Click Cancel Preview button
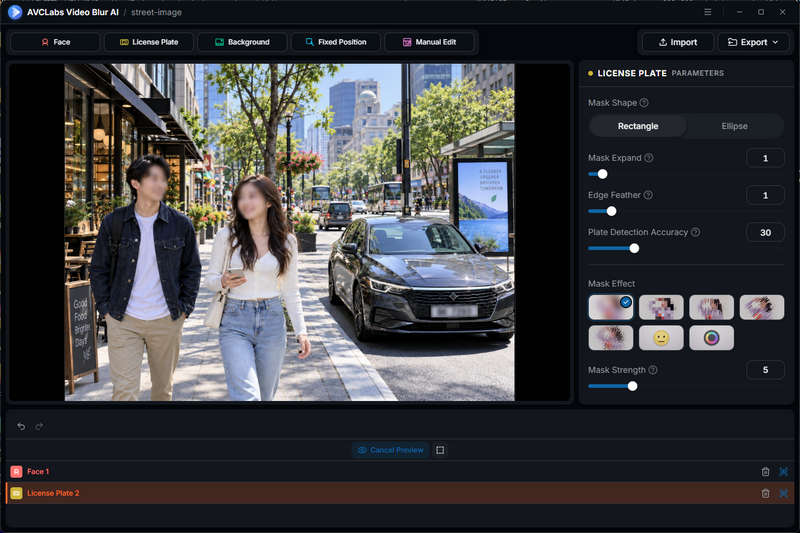 (x=391, y=450)
